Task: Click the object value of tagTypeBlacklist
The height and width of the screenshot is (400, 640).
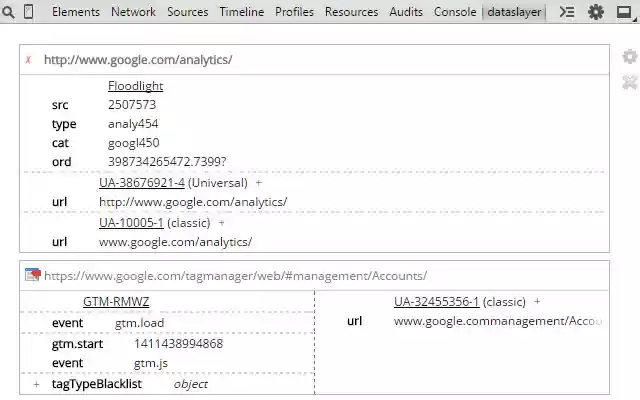Action: pyautogui.click(x=191, y=384)
